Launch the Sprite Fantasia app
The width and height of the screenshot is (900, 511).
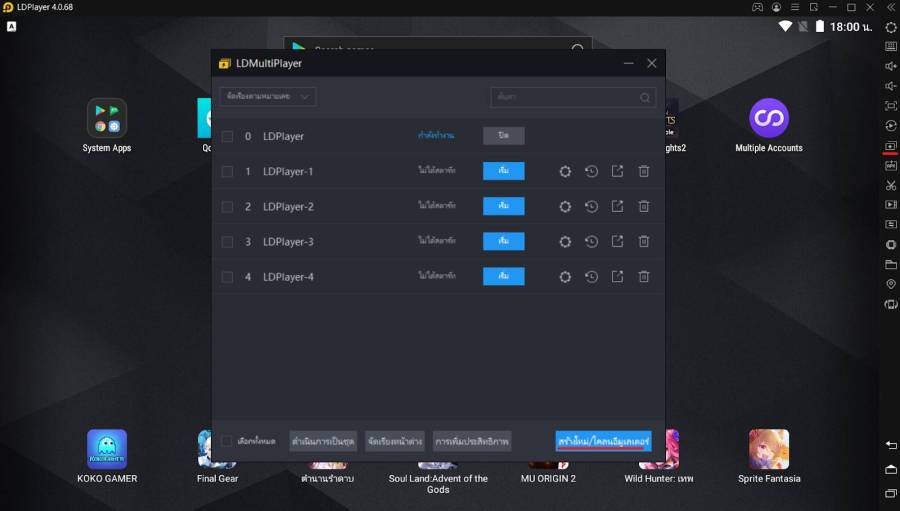click(x=769, y=456)
